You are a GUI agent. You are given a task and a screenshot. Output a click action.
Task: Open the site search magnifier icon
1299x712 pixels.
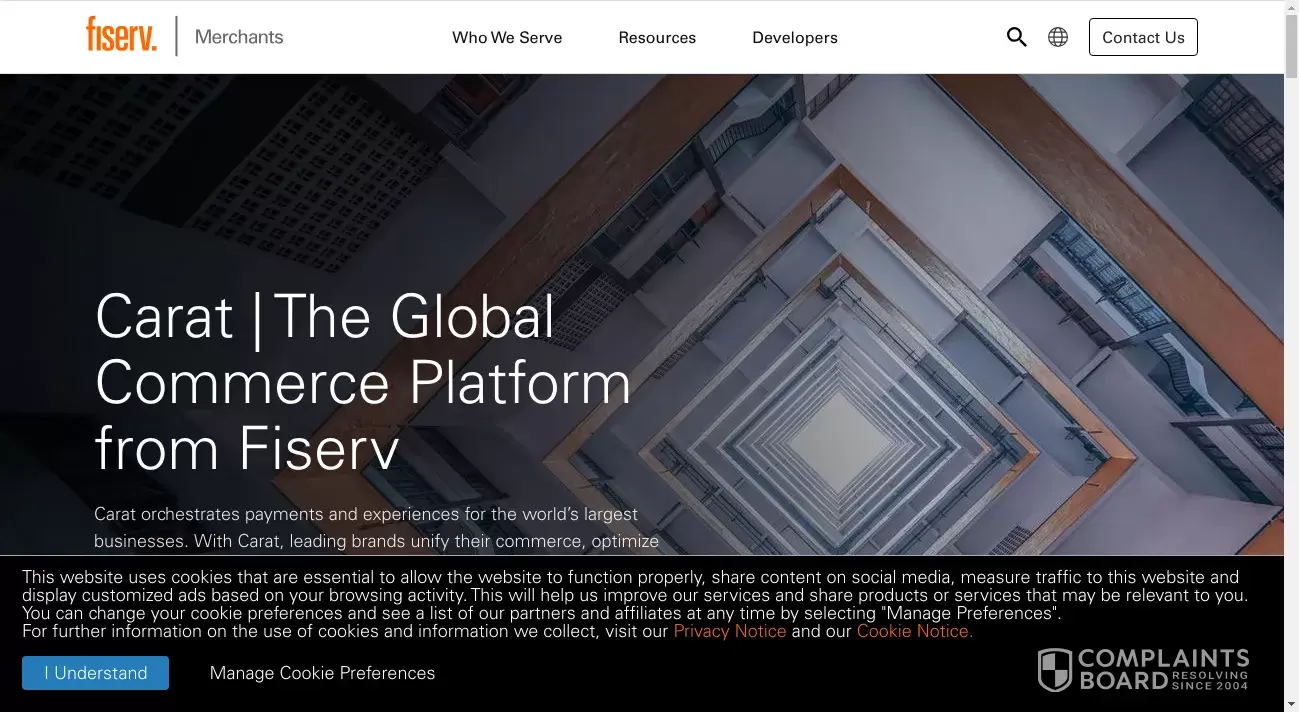click(x=1016, y=37)
